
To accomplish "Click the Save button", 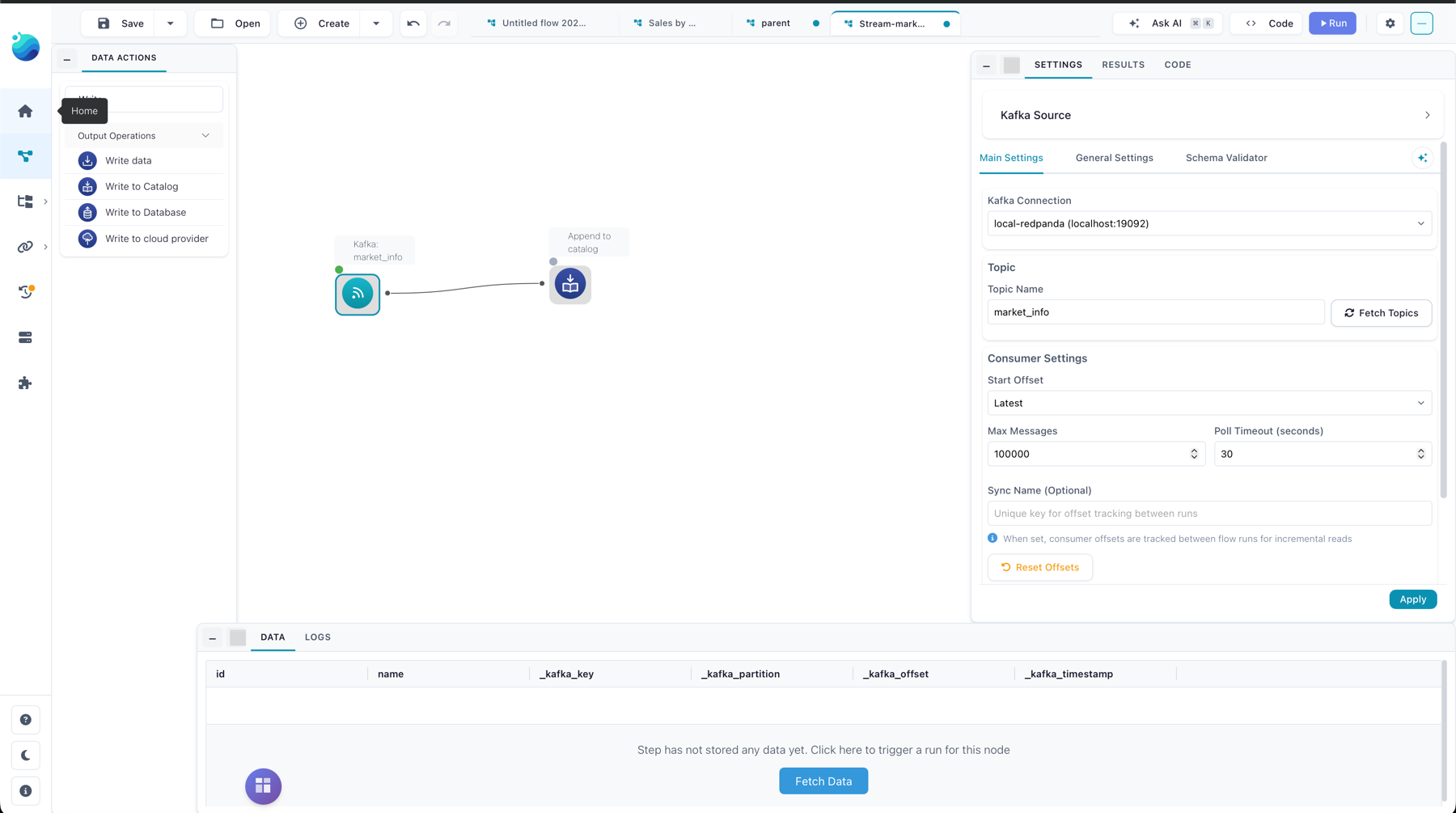I will 121,23.
